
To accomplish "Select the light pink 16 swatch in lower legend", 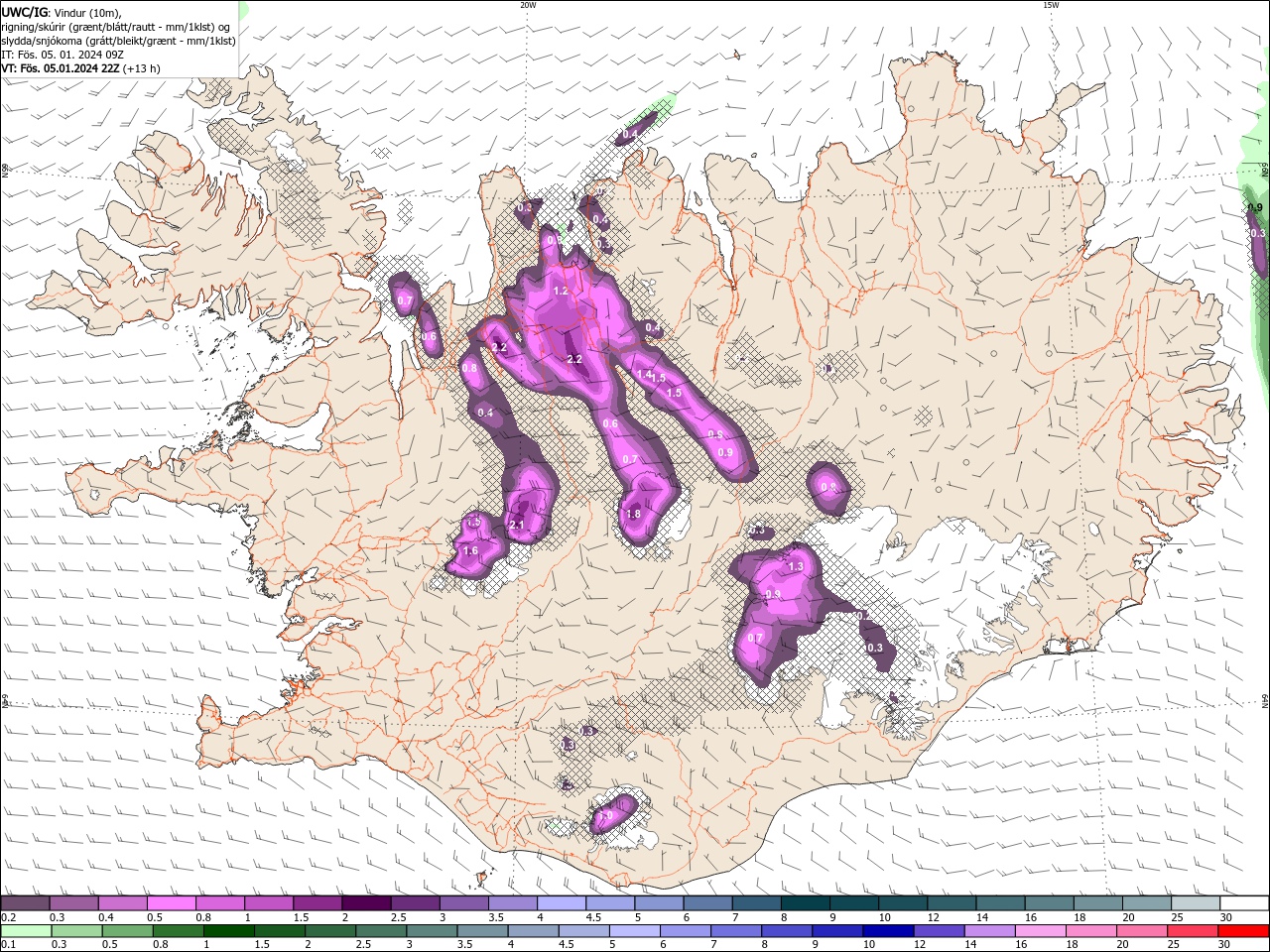I will click(x=1041, y=931).
